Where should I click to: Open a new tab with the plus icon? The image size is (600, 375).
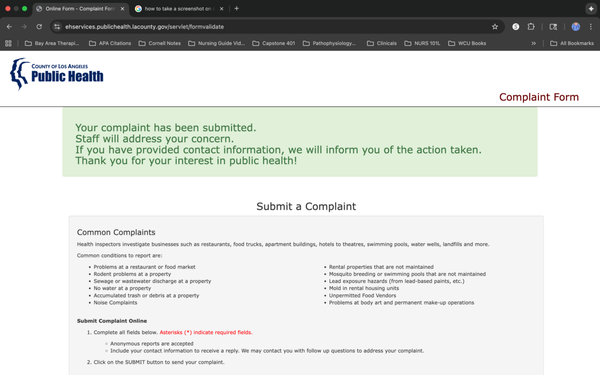click(236, 8)
